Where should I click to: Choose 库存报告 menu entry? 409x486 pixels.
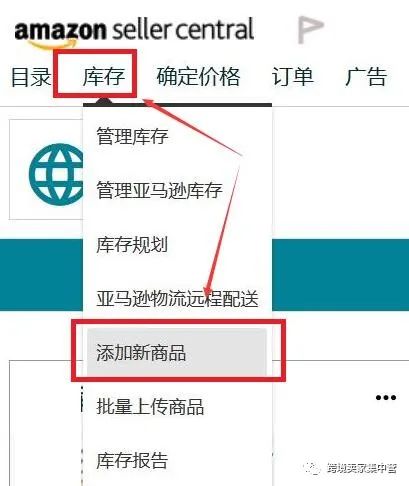[x=132, y=460]
